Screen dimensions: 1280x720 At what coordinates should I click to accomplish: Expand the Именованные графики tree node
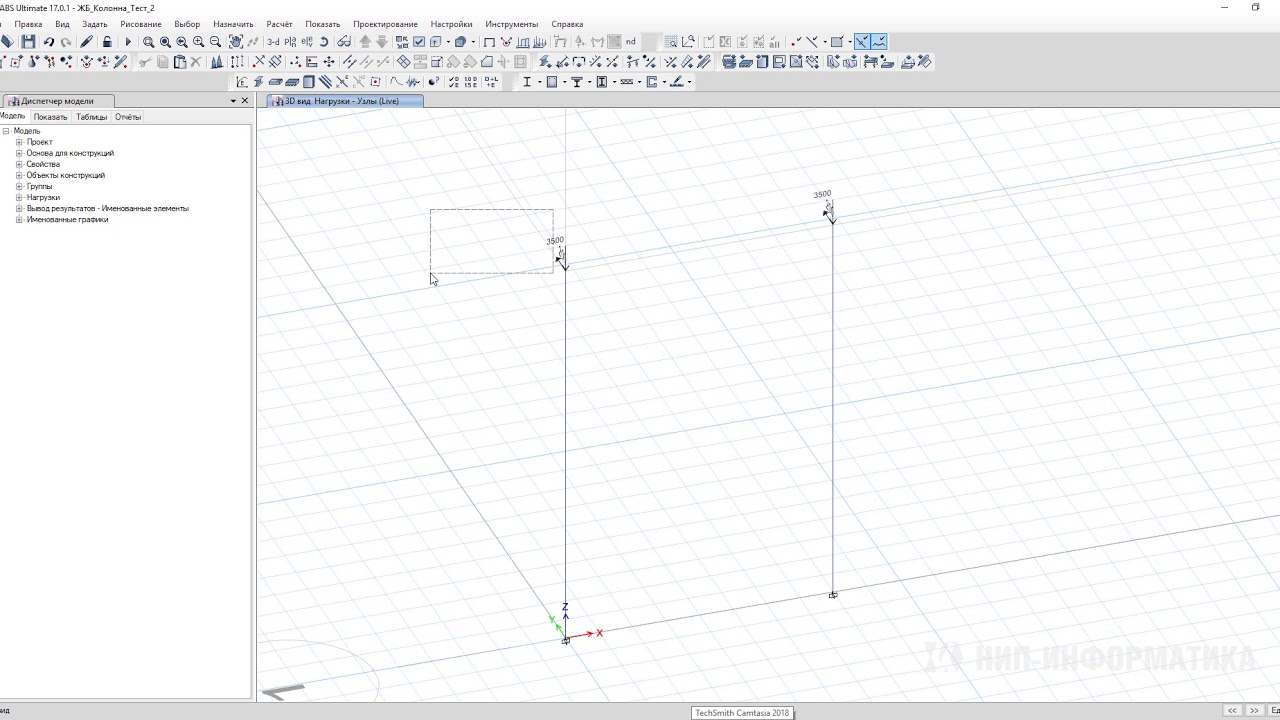tap(19, 219)
